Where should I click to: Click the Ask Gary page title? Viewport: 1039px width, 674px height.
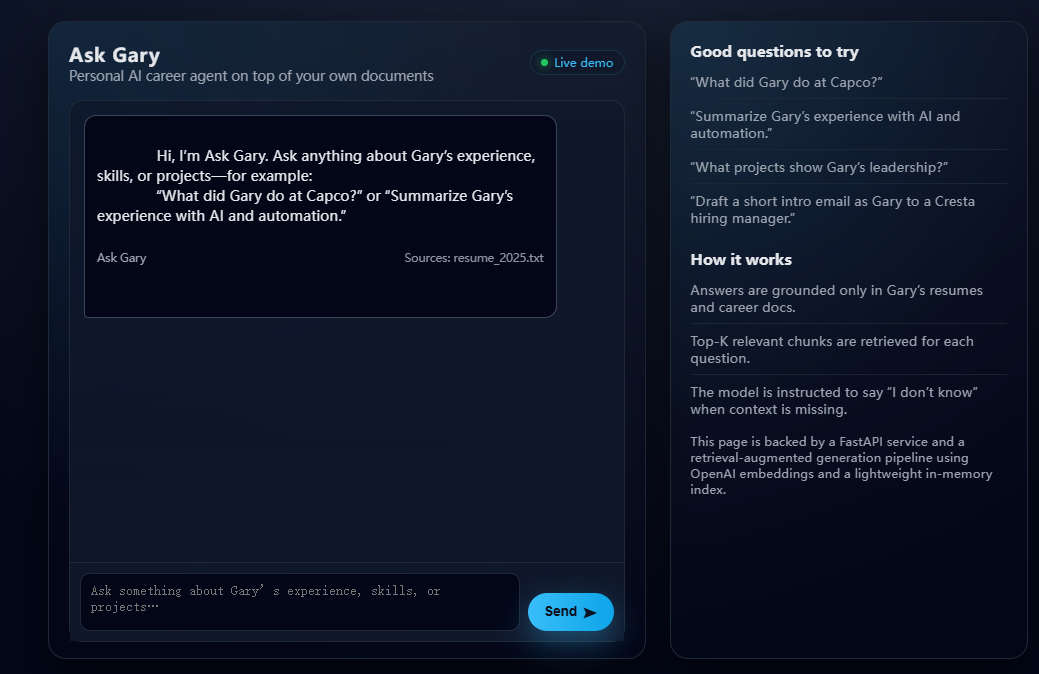114,54
